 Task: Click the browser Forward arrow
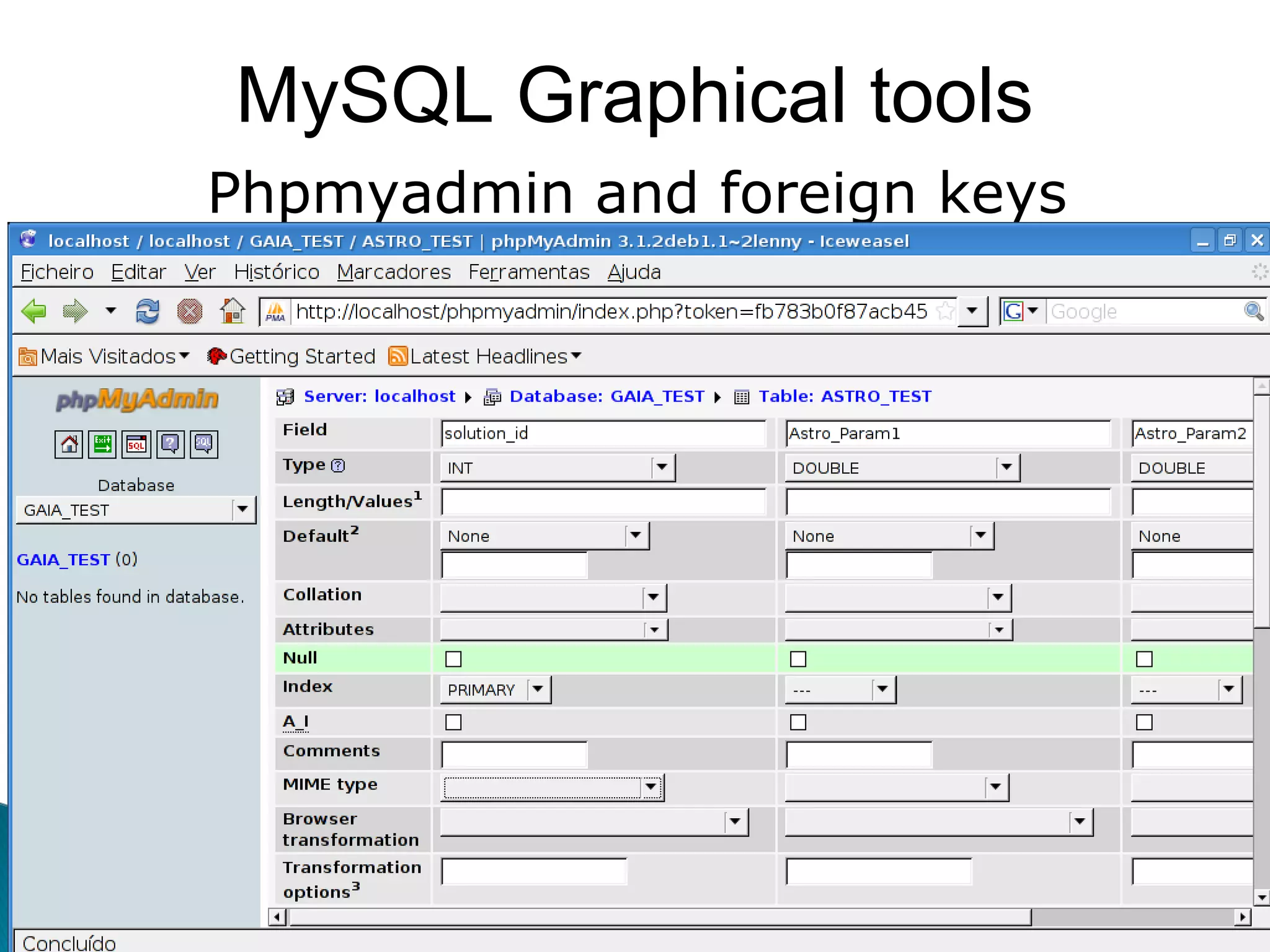click(75, 311)
